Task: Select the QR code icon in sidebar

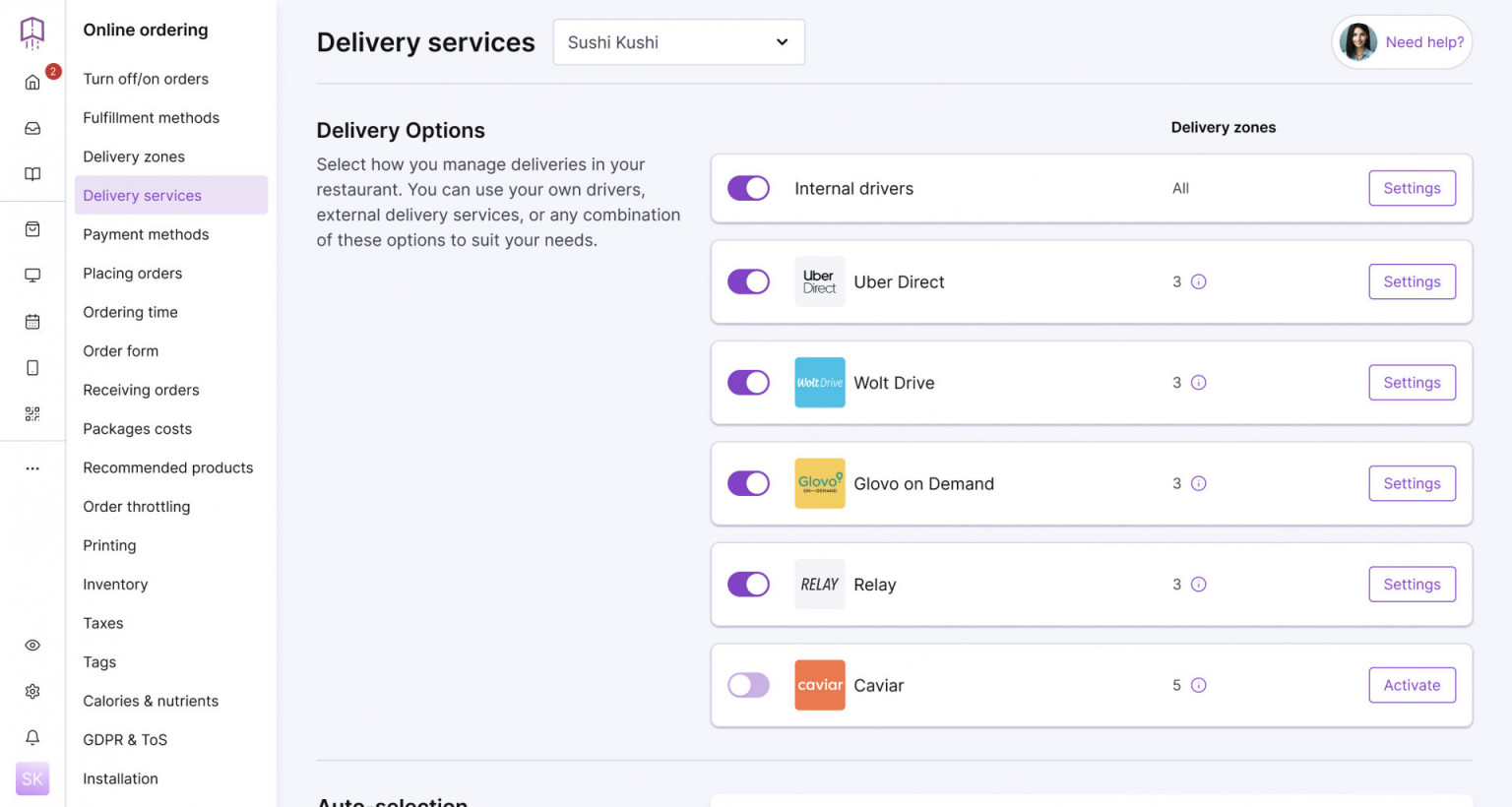Action: pyautogui.click(x=32, y=414)
